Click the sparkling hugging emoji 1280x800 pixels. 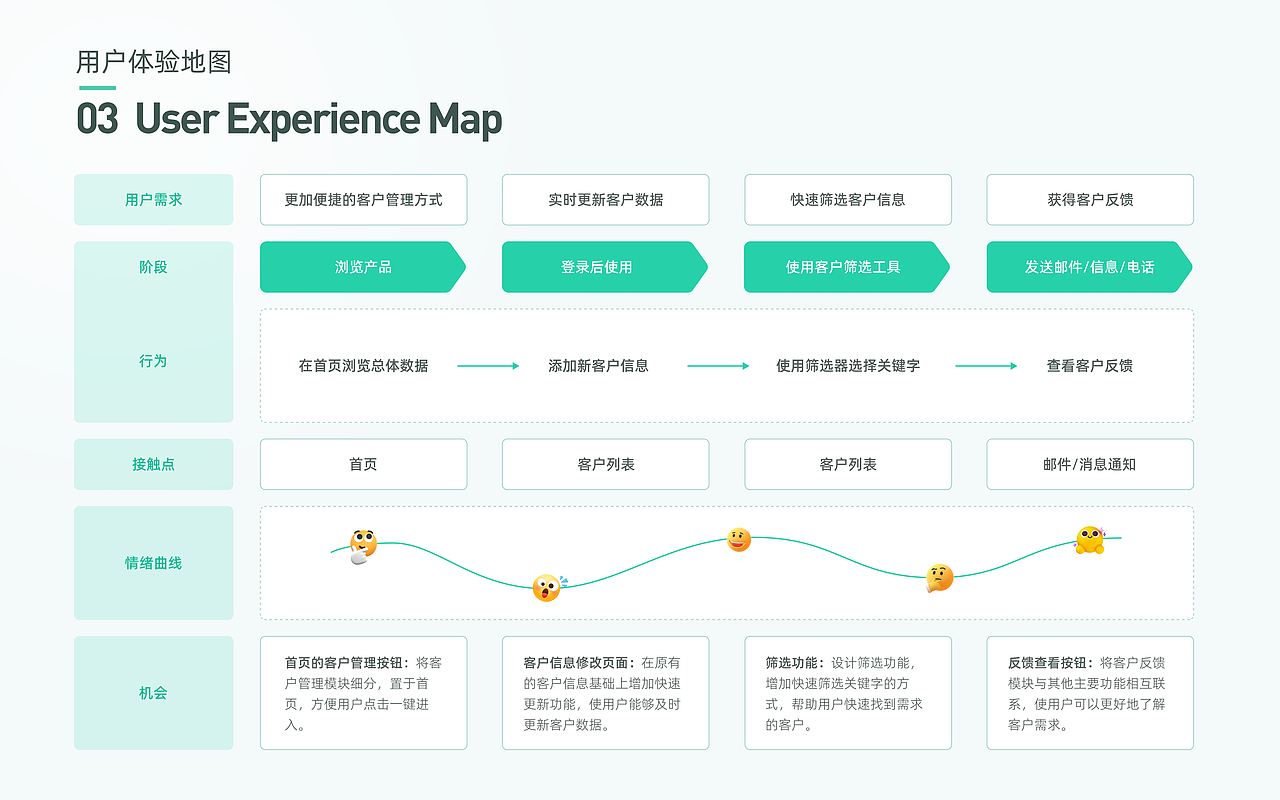(x=1090, y=540)
